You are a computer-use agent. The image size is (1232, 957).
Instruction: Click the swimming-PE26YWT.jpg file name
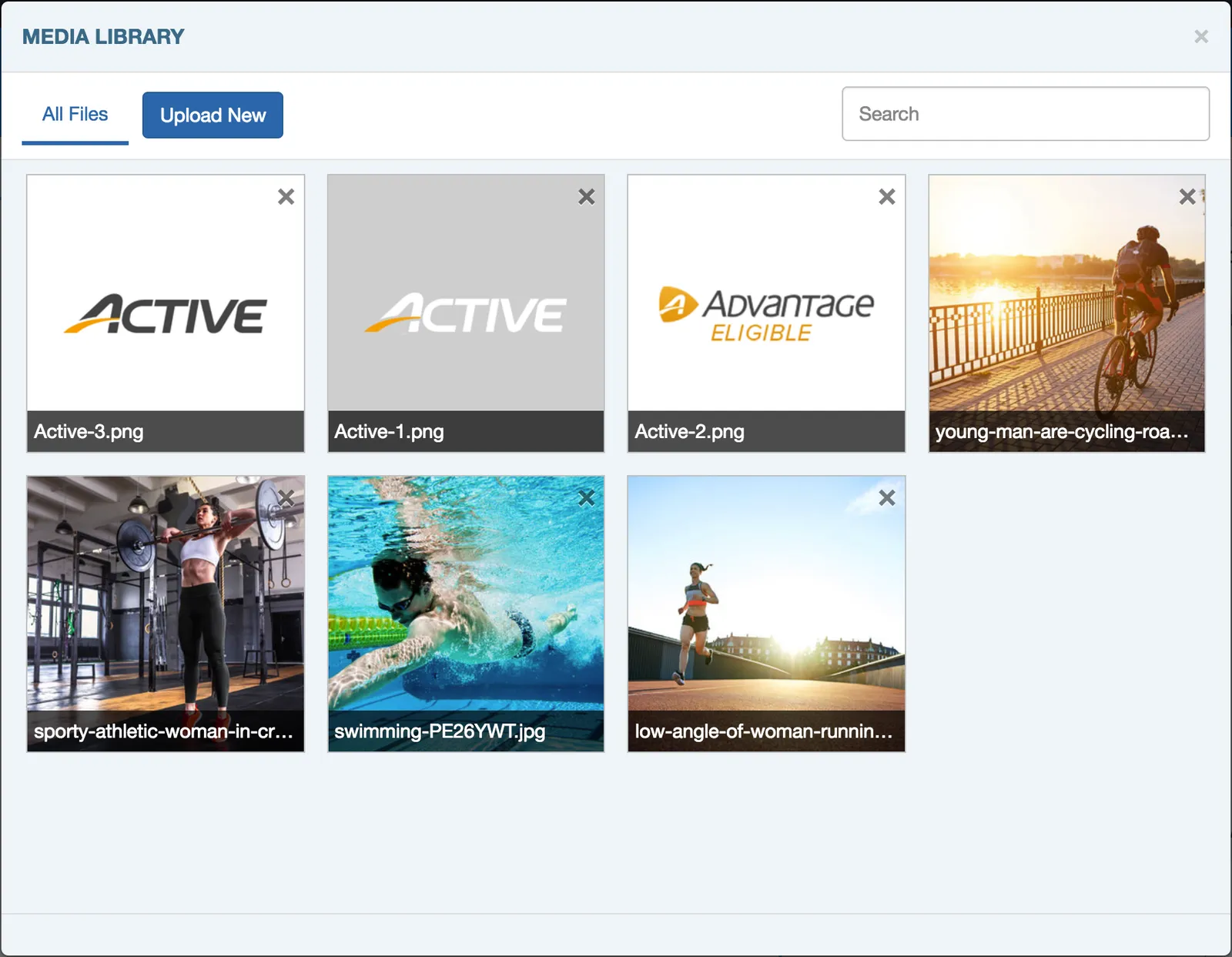(440, 731)
